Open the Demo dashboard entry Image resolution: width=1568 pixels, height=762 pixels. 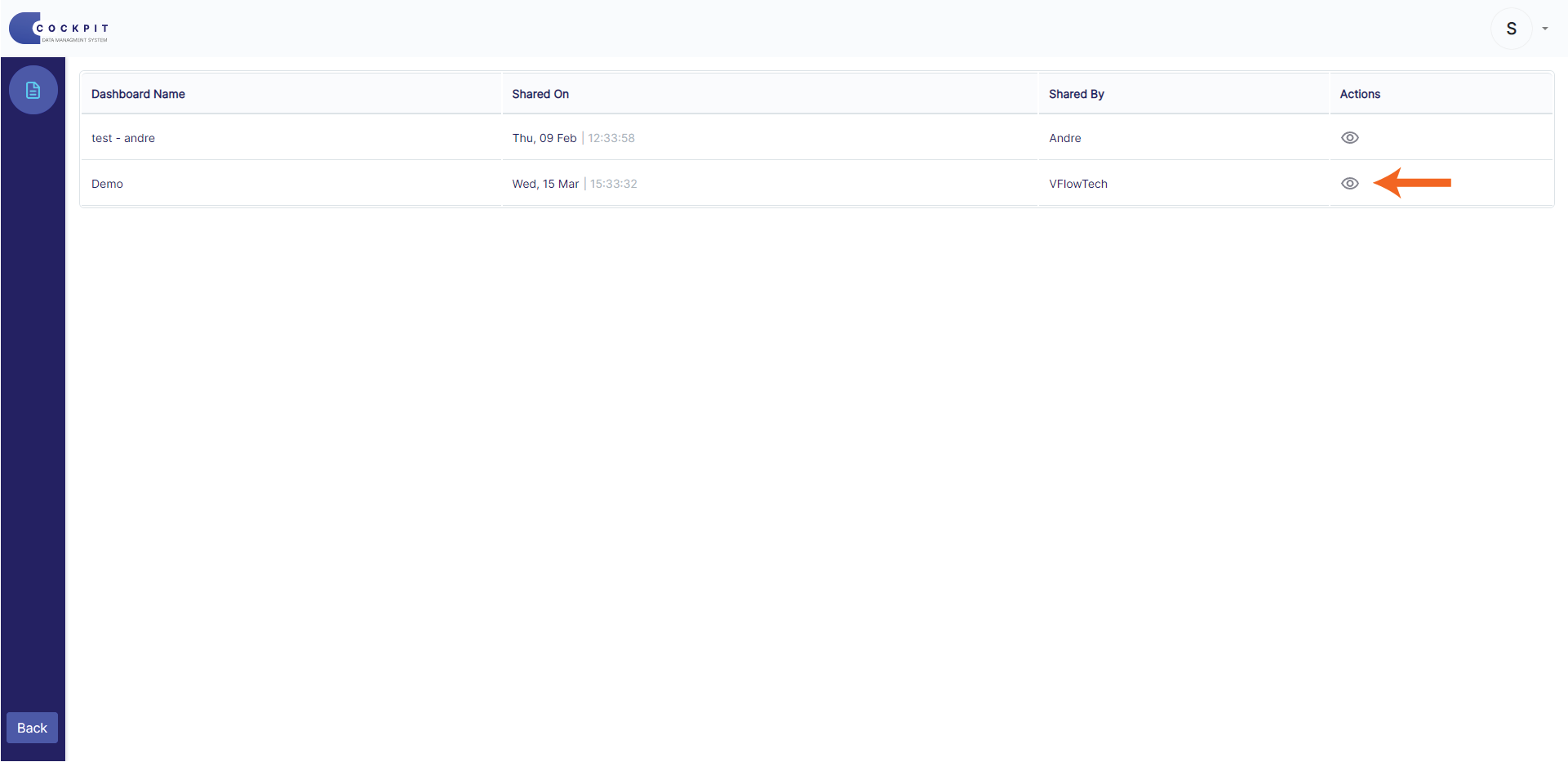pyautogui.click(x=107, y=183)
